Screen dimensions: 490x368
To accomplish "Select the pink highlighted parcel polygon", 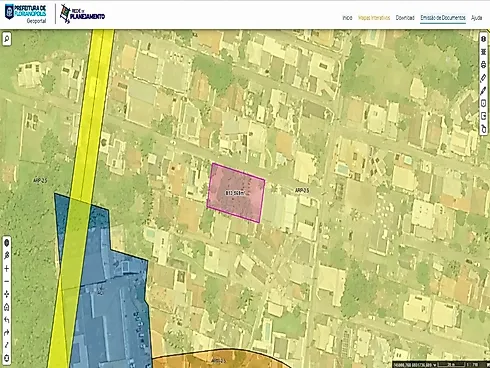I will point(236,193).
